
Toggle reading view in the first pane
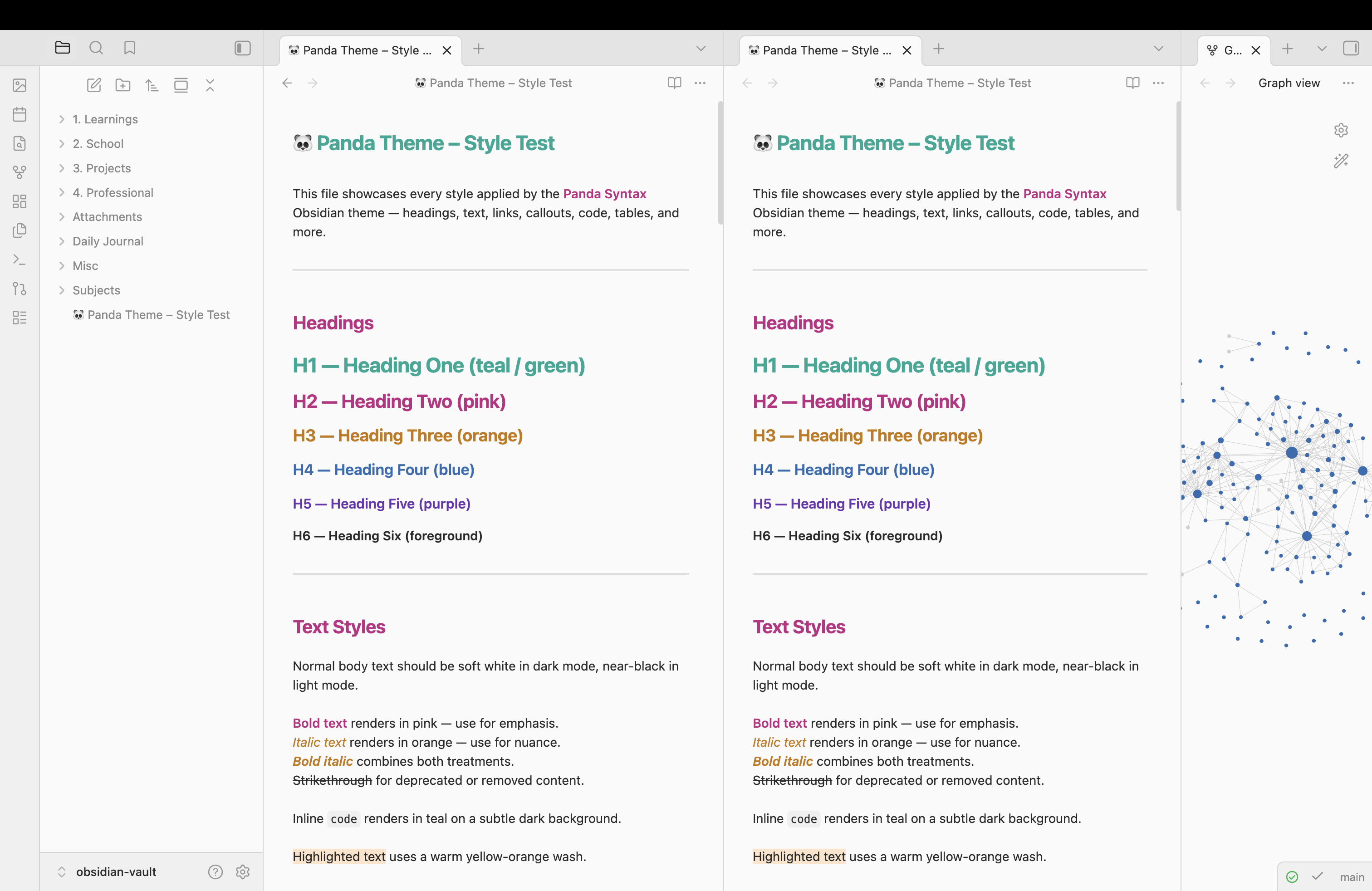pyautogui.click(x=675, y=83)
